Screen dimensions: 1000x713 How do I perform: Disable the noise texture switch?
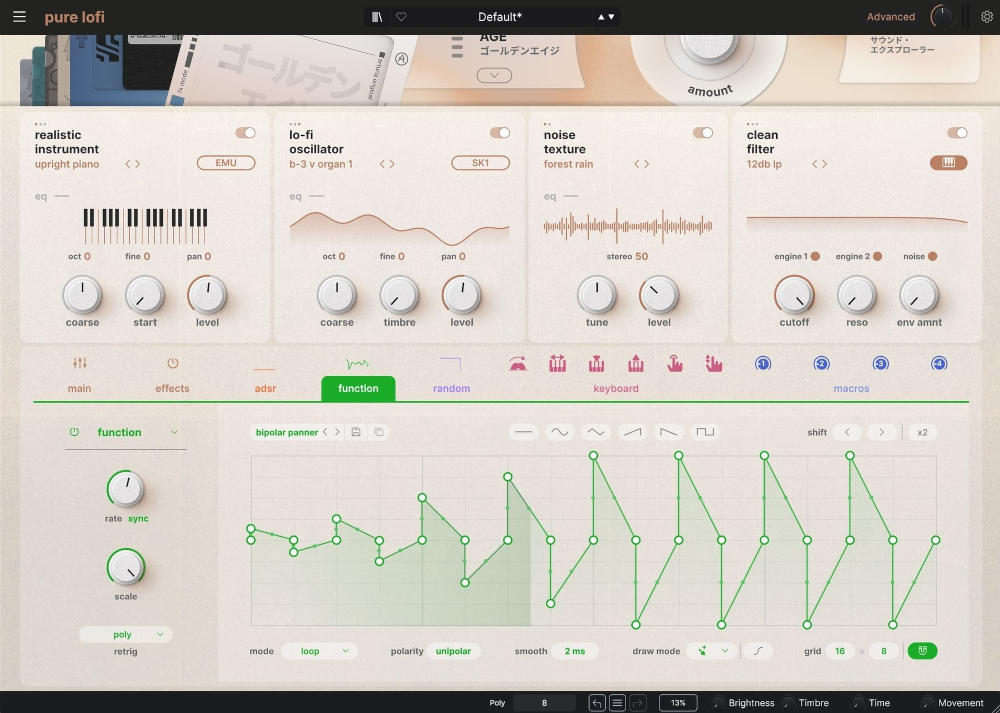pos(703,133)
